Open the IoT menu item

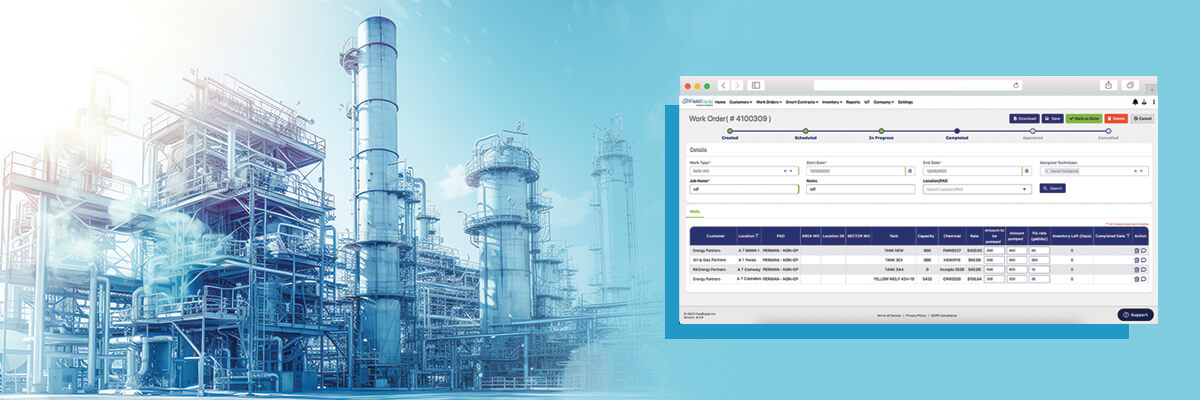[867, 102]
